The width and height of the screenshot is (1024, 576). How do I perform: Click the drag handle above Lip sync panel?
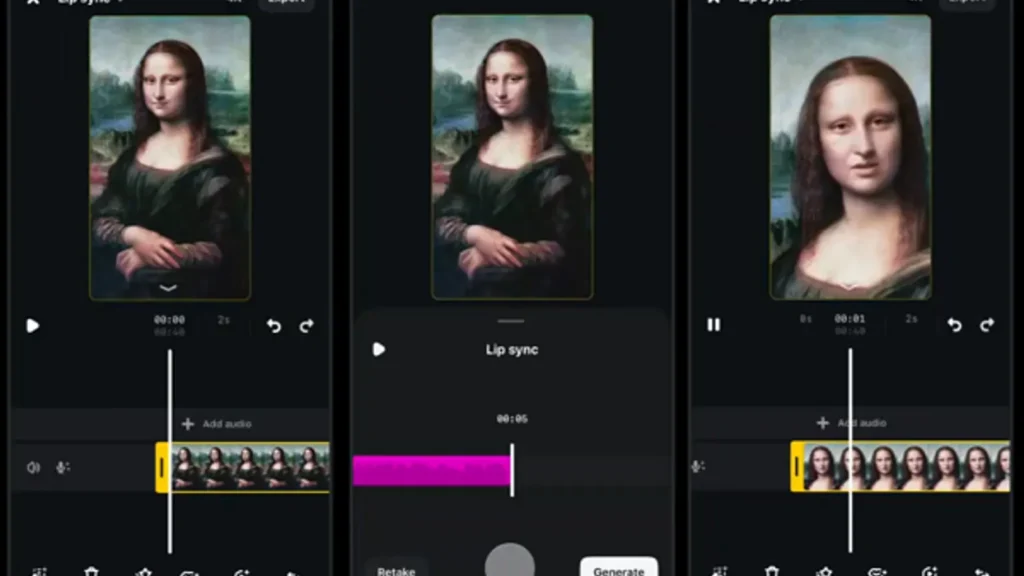(x=511, y=321)
